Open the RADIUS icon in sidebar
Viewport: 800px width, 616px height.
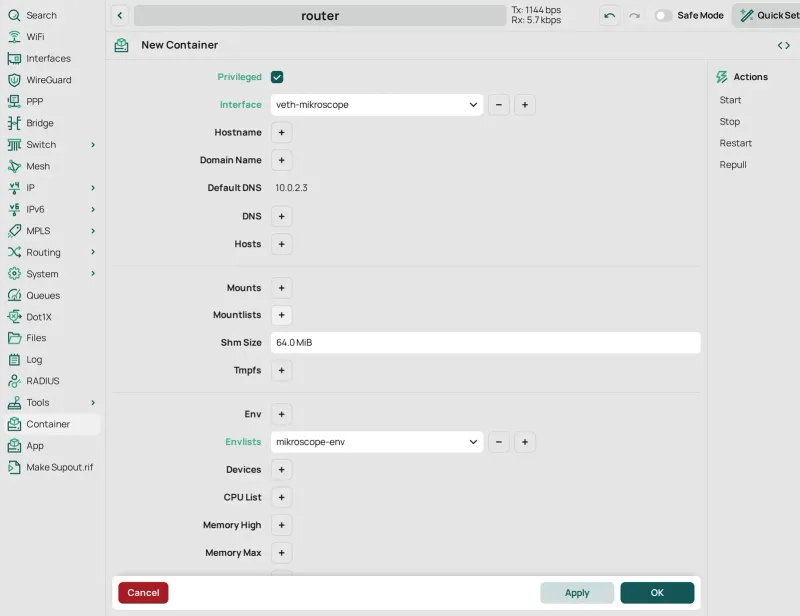14,381
